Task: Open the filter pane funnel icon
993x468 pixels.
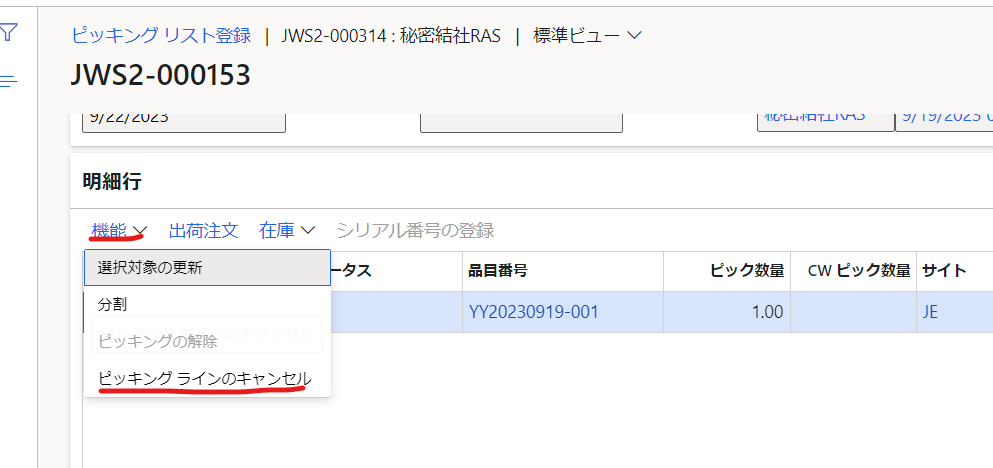Action: [8, 32]
